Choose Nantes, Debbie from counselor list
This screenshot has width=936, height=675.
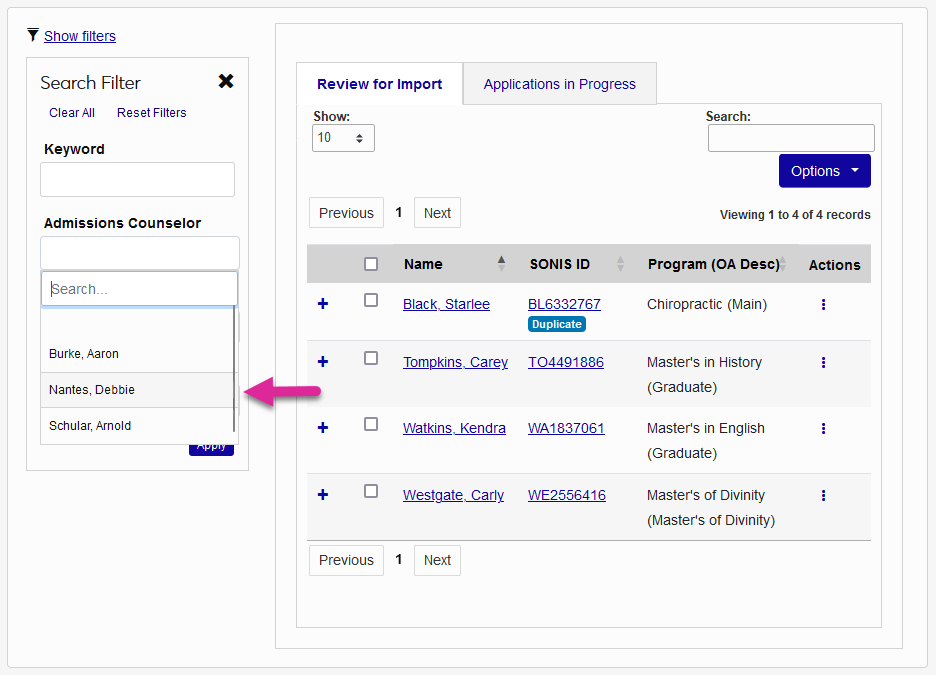pyautogui.click(x=92, y=390)
